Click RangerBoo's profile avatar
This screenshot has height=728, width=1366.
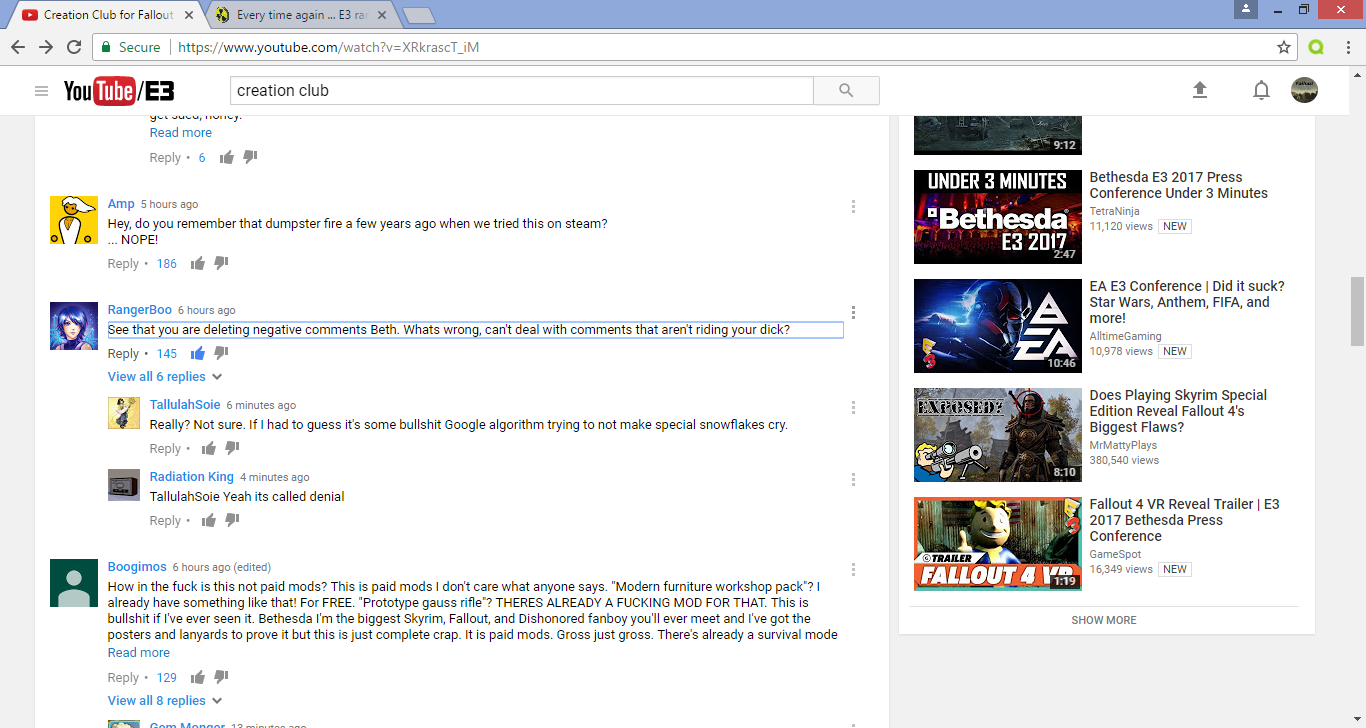click(x=74, y=326)
